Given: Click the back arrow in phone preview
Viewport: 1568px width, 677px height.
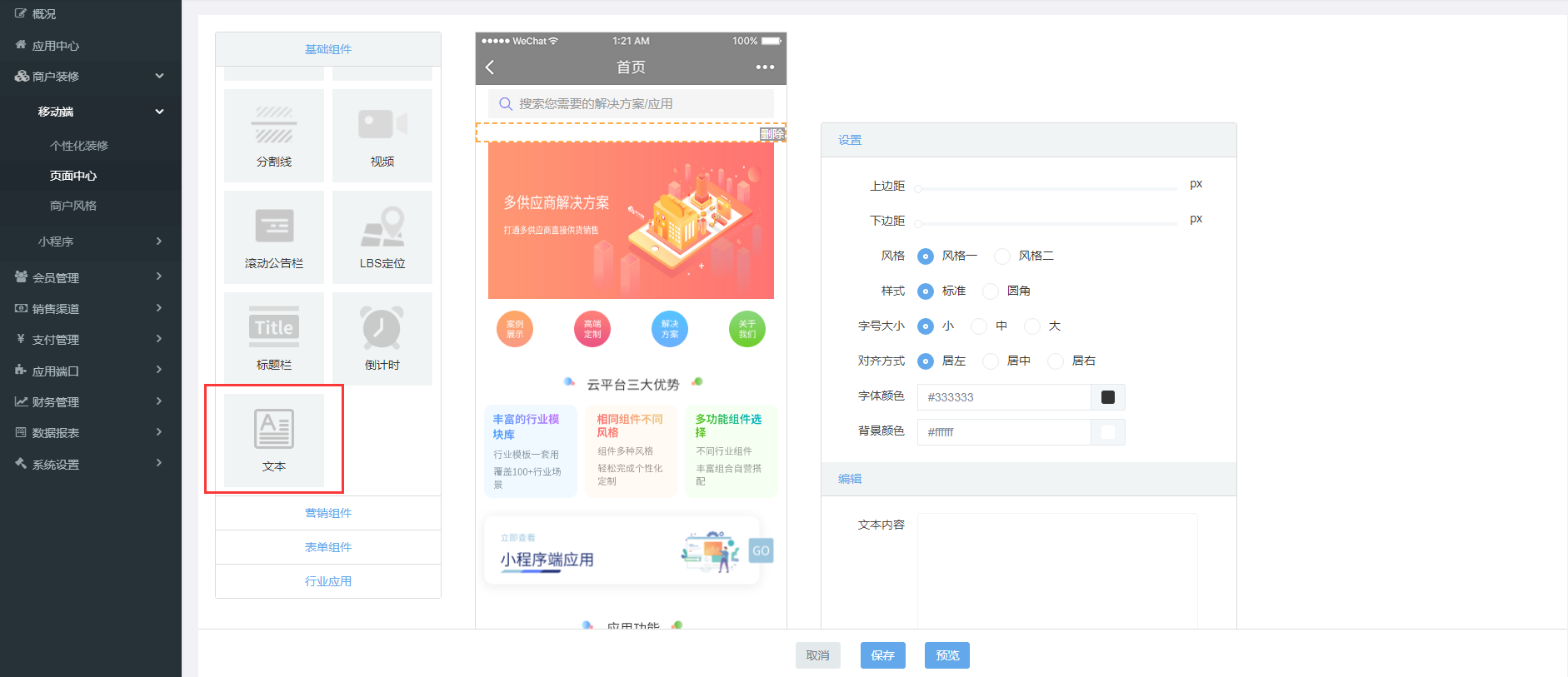Looking at the screenshot, I should (x=490, y=67).
